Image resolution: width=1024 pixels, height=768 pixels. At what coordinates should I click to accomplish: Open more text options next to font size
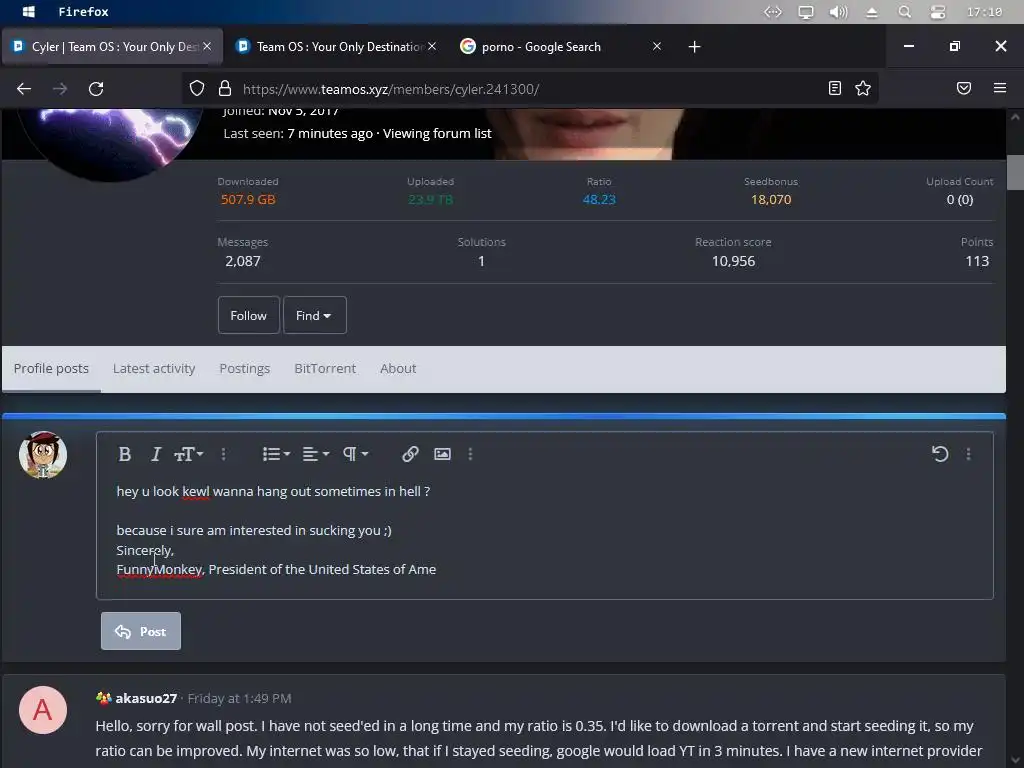pos(223,454)
